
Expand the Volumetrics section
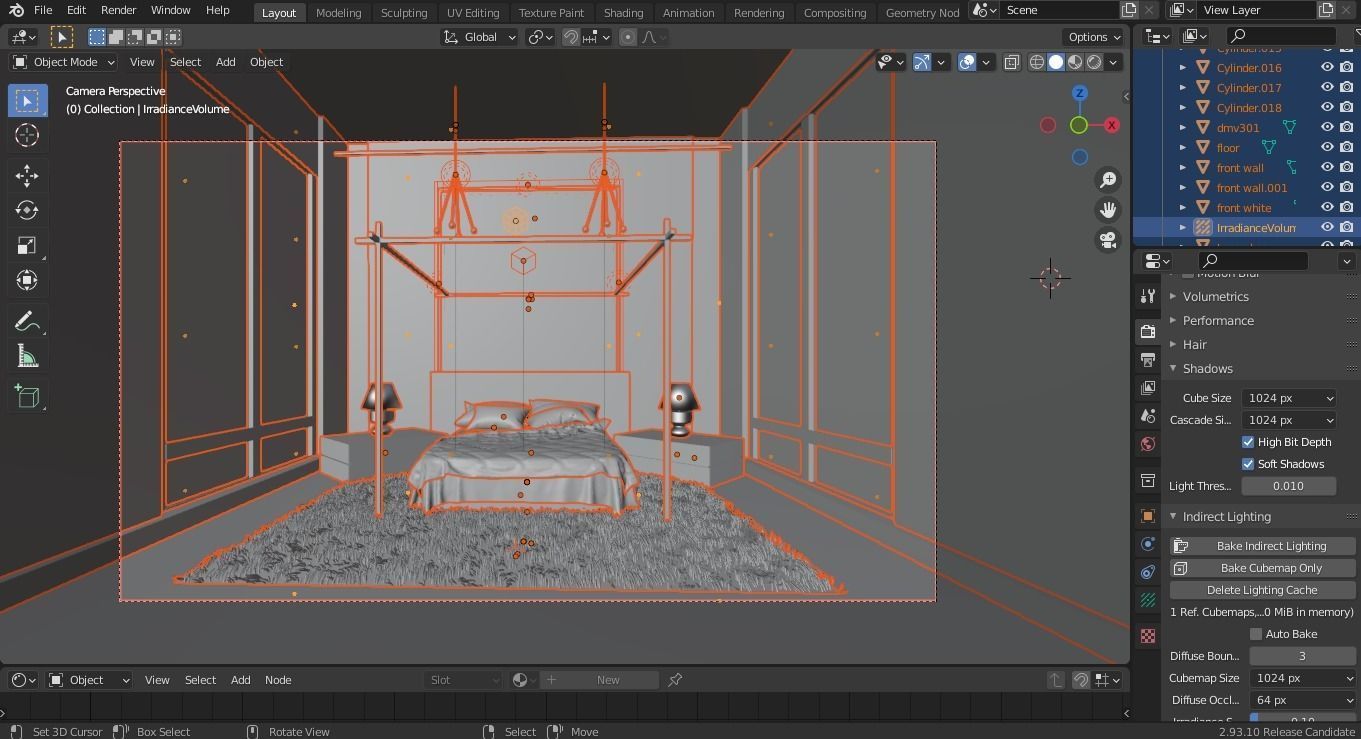point(1216,296)
